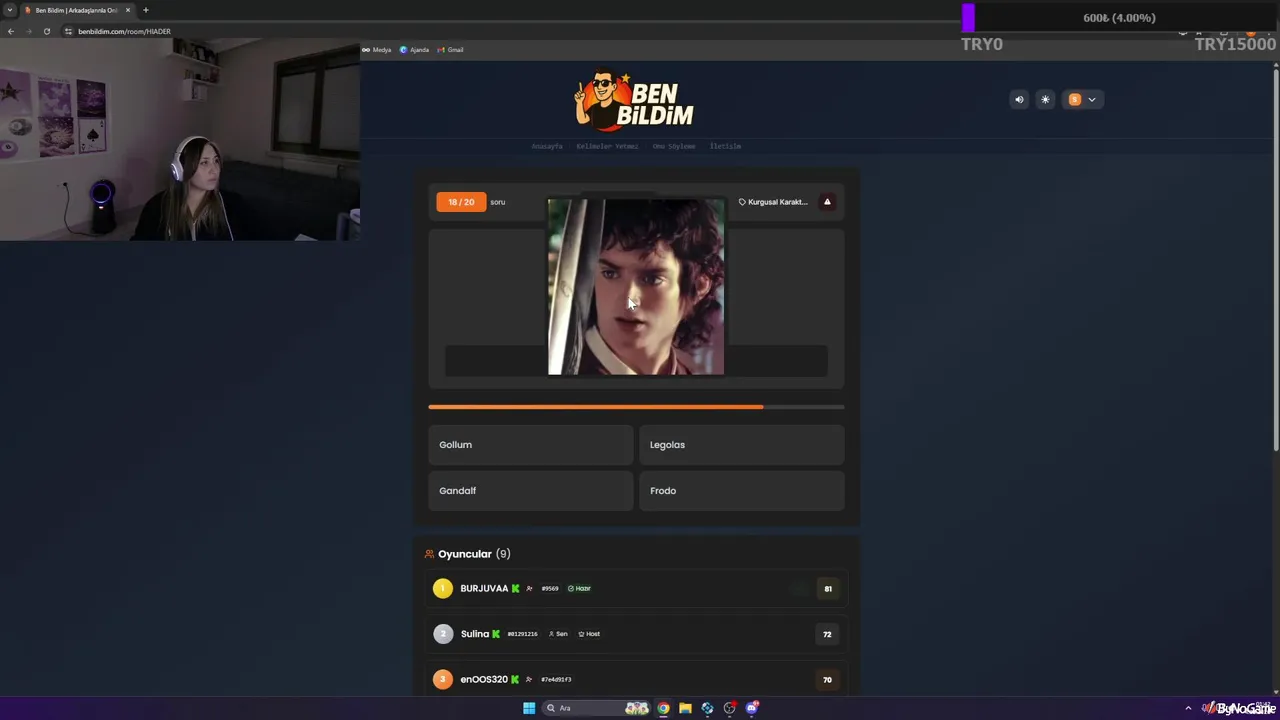
Task: Click the first-place gold rank badge
Action: point(443,588)
